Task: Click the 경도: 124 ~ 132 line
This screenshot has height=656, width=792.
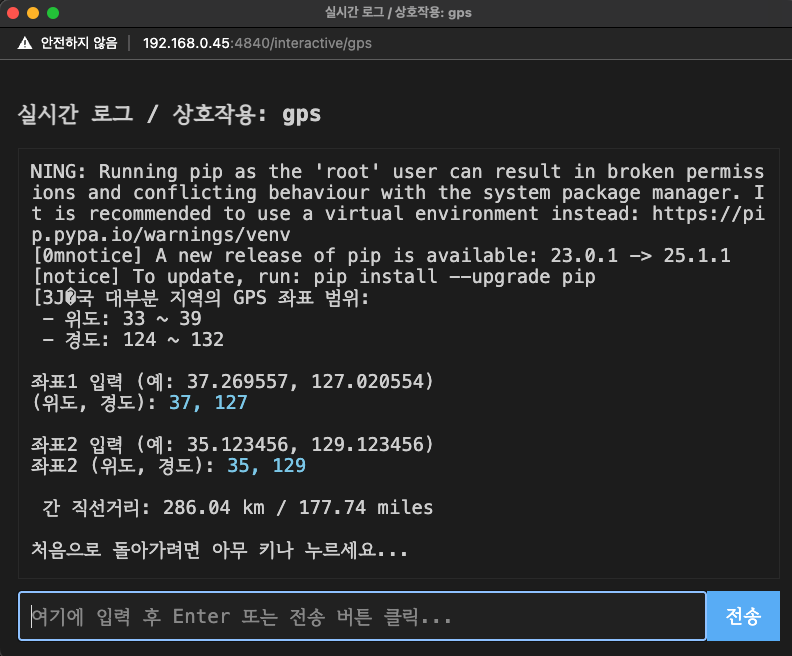Action: point(131,340)
